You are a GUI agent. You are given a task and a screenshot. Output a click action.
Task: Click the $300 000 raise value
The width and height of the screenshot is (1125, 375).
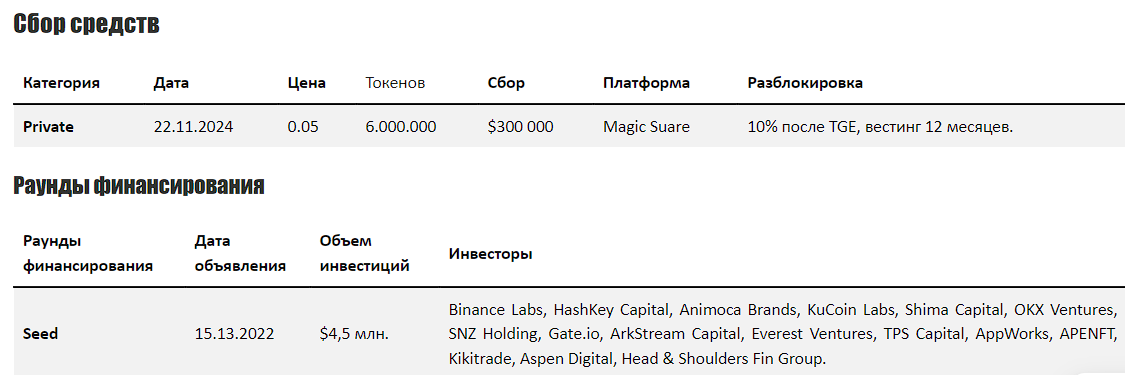pyautogui.click(x=520, y=127)
